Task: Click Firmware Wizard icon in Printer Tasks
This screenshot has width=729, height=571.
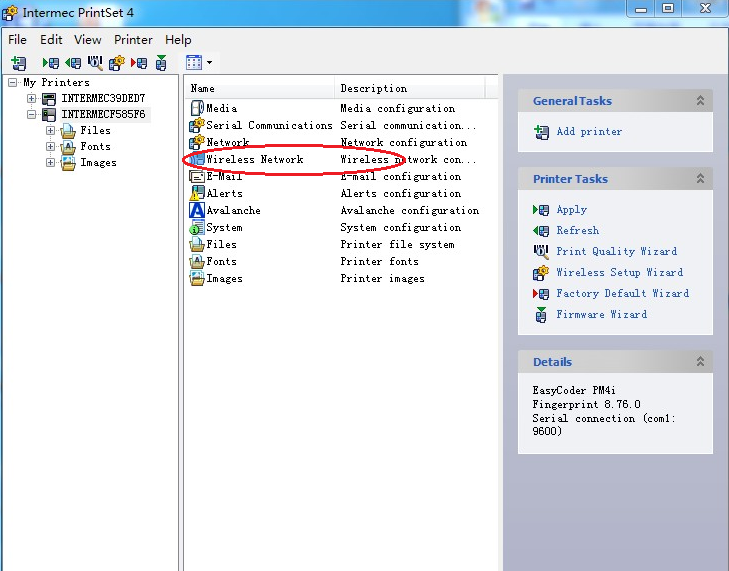Action: 541,315
